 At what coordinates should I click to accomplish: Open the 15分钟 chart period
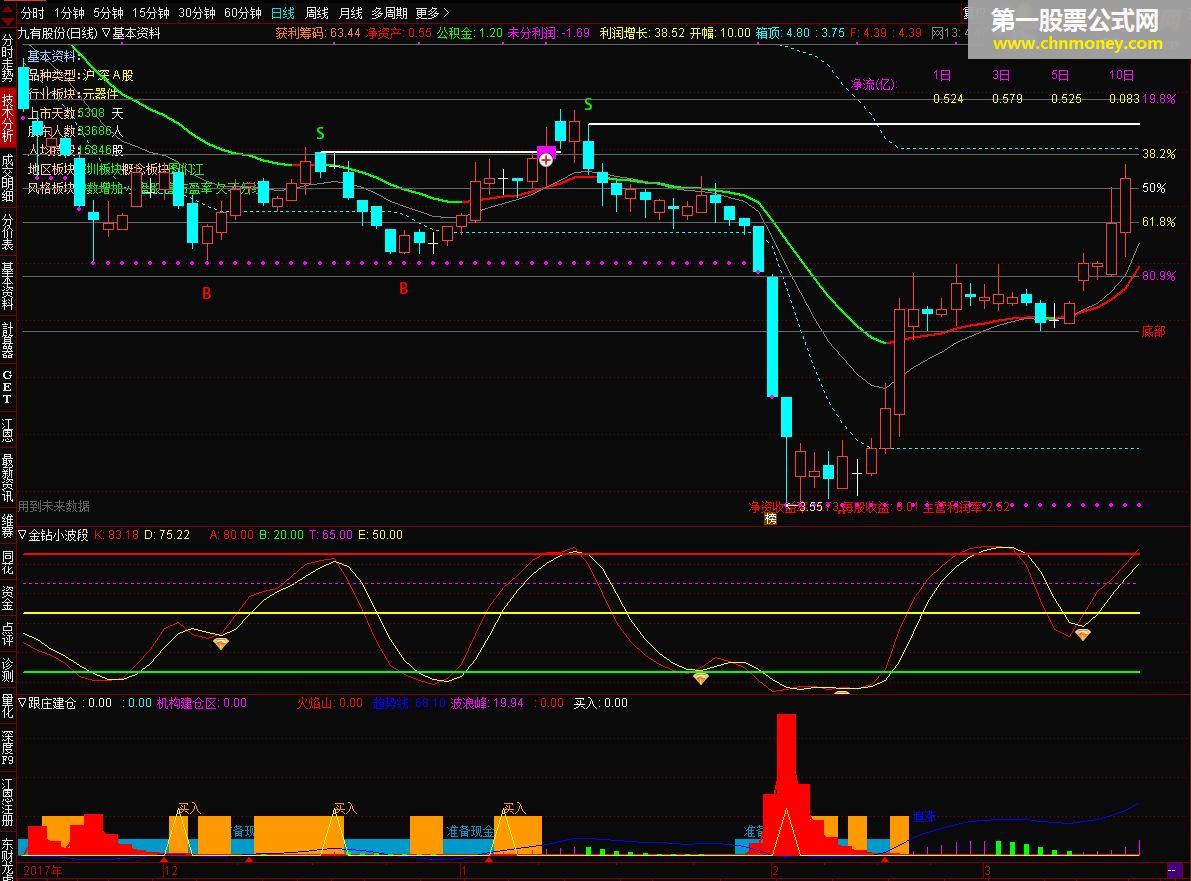(150, 13)
